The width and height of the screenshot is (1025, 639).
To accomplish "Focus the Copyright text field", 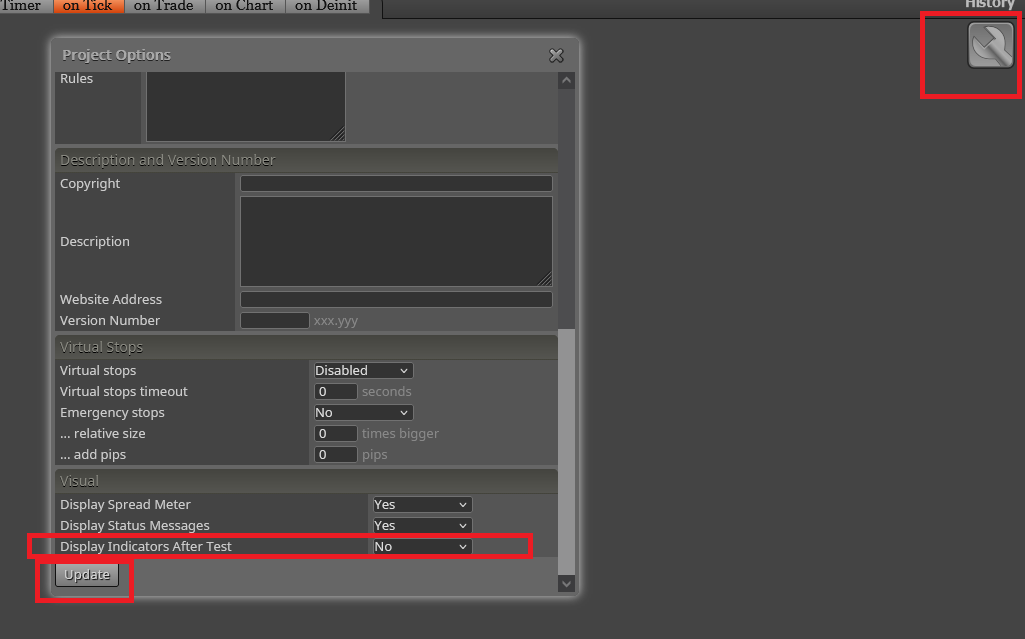I will pos(396,184).
